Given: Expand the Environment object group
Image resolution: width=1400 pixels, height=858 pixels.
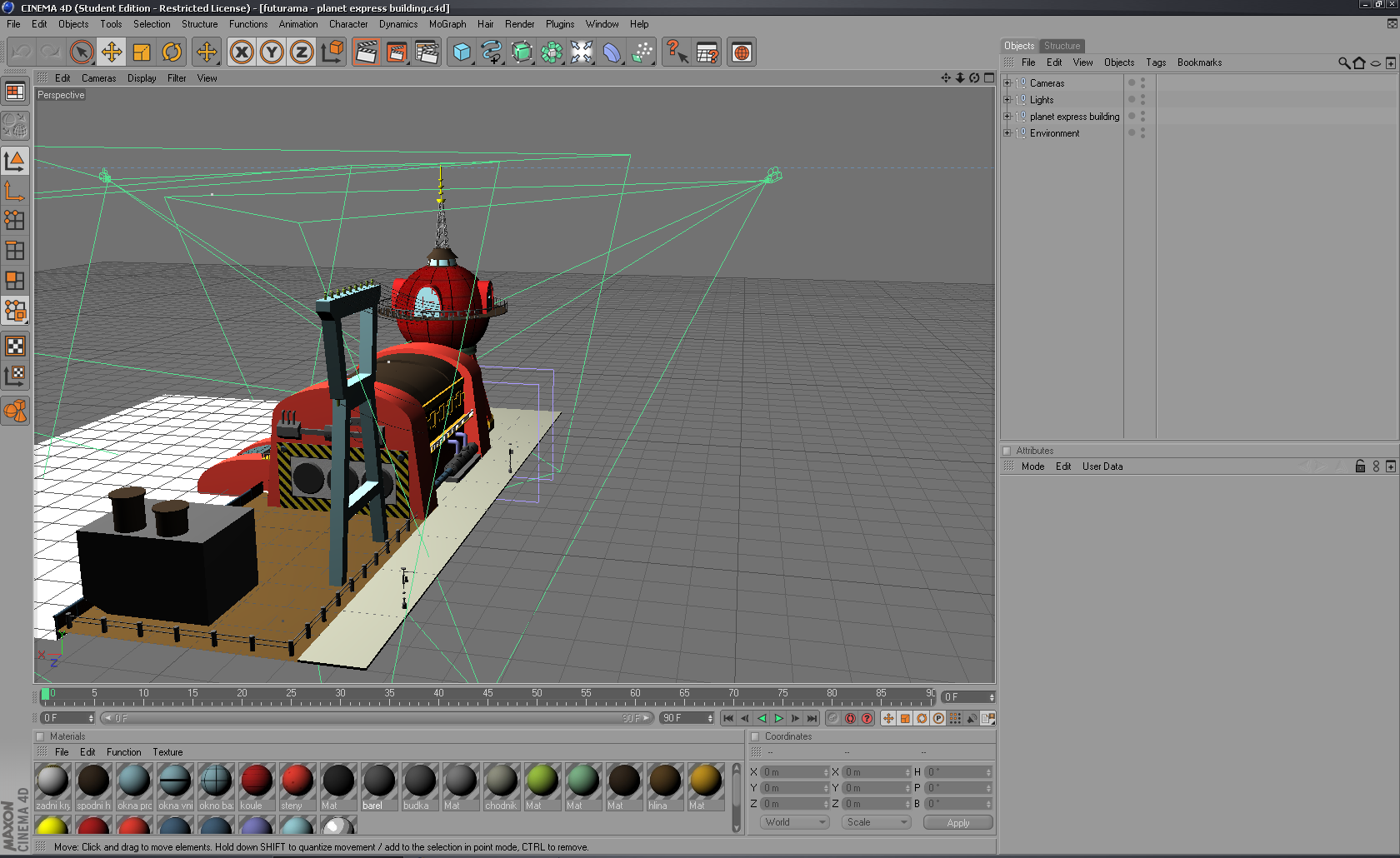Looking at the screenshot, I should click(x=1007, y=133).
